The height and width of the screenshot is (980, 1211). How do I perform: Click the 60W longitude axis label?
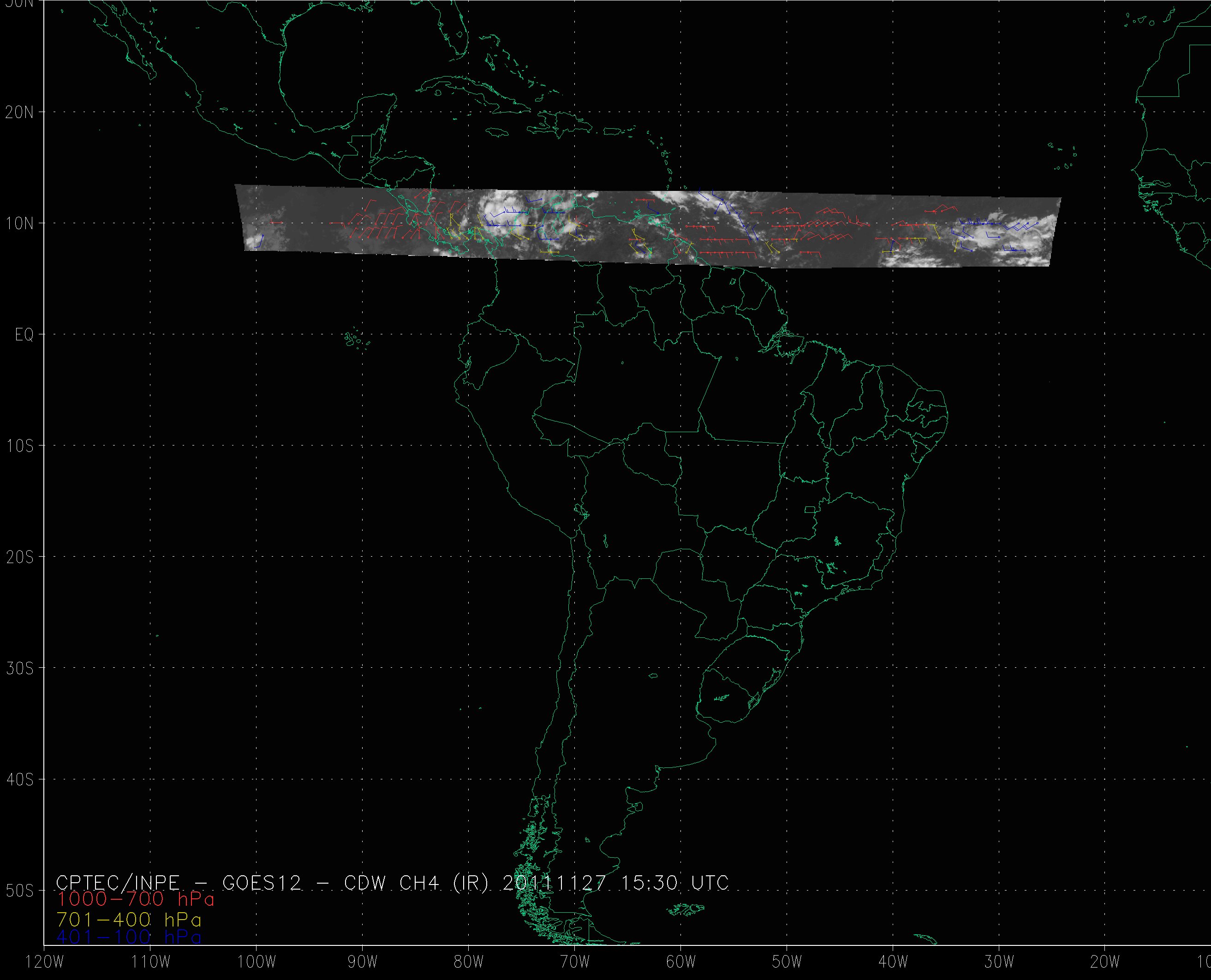coord(681,963)
